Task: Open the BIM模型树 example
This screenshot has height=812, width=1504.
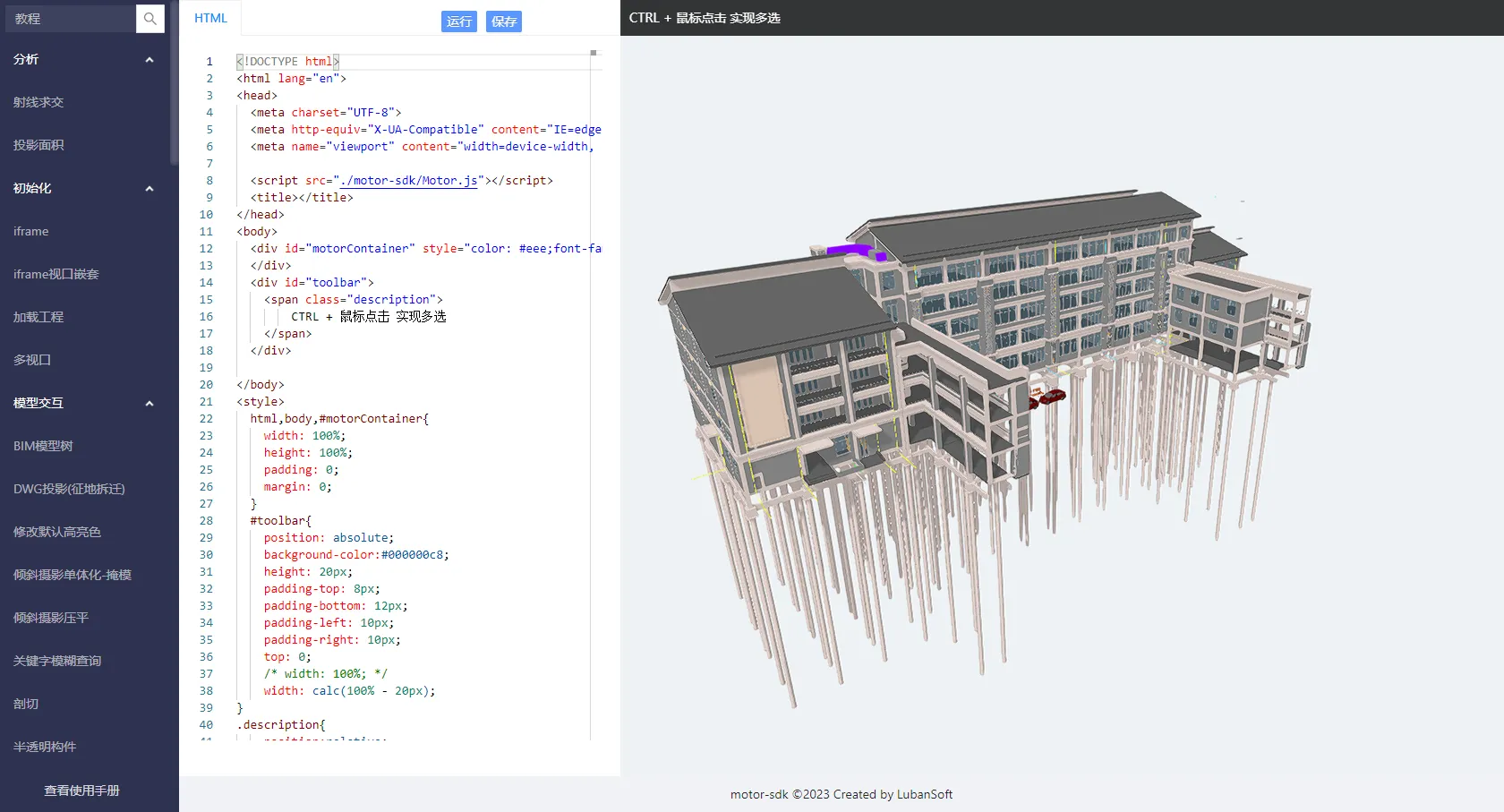Action: click(x=43, y=446)
